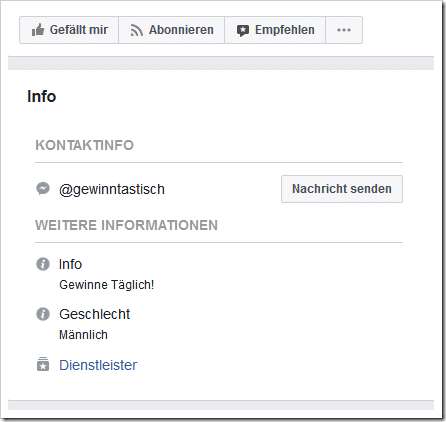Click the Gefällt mir button

click(x=69, y=30)
